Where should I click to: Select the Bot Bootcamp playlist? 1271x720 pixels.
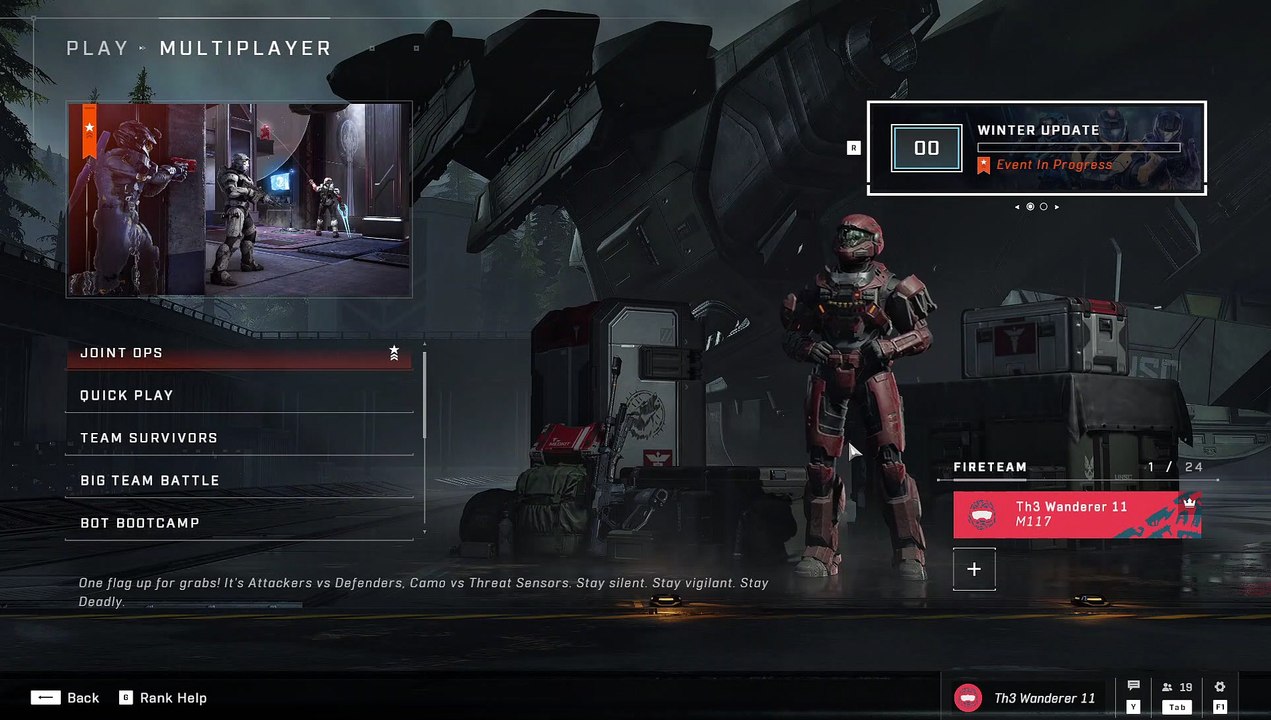tap(239, 523)
